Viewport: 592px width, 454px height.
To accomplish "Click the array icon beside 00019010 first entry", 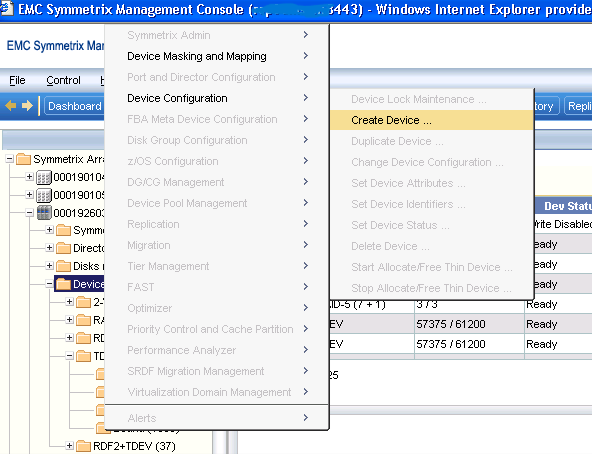I will pos(44,177).
